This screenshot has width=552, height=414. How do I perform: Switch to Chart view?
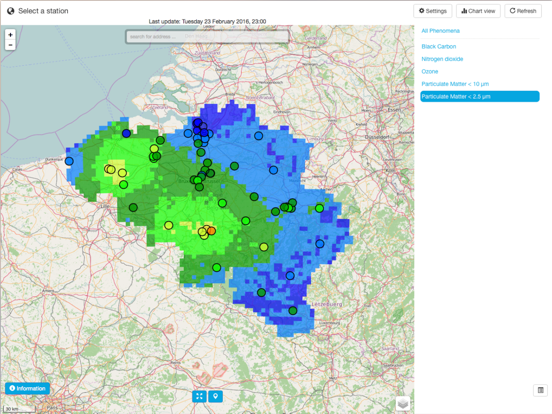(478, 11)
